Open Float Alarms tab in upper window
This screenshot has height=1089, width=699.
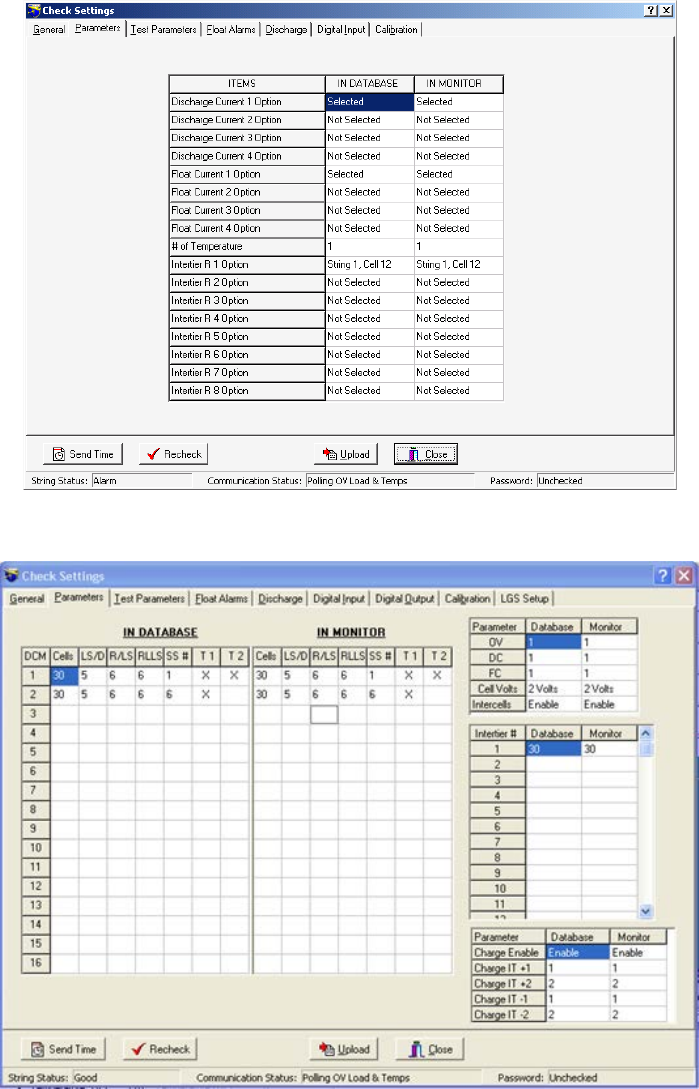click(231, 30)
